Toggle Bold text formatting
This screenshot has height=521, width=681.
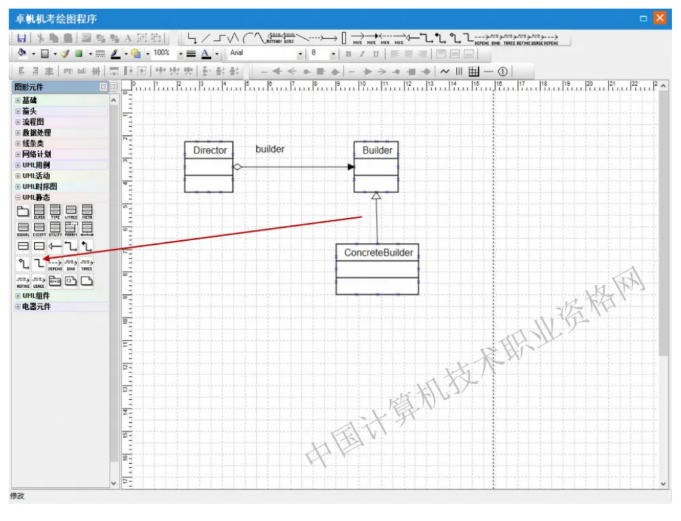[348, 53]
